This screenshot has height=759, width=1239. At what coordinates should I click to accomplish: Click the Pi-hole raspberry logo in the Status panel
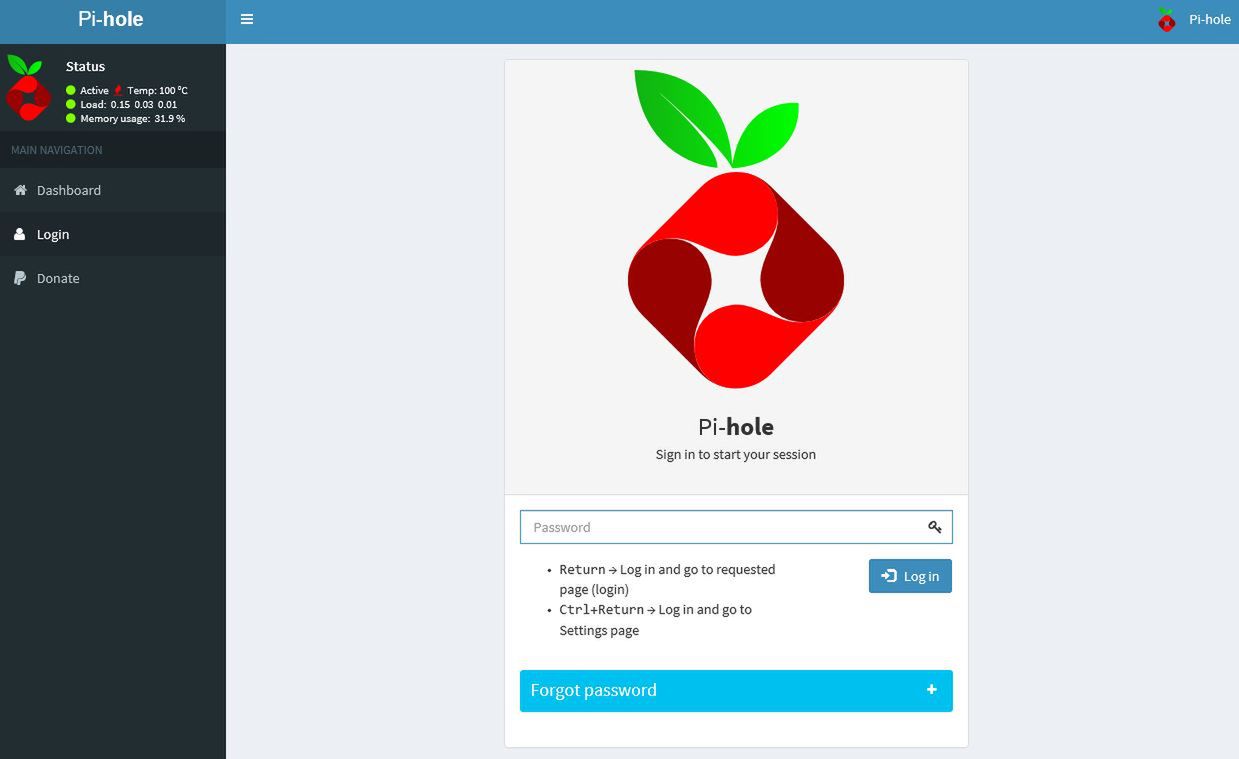[28, 88]
